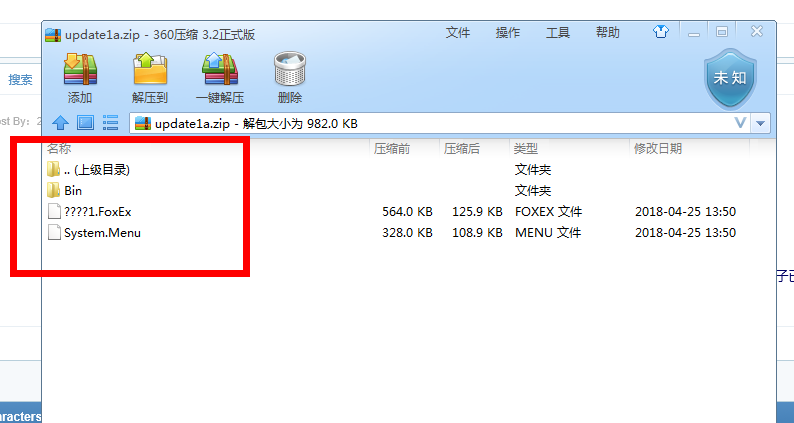Open the 操作 menu
Viewport: 794px width, 423px height.
point(507,33)
